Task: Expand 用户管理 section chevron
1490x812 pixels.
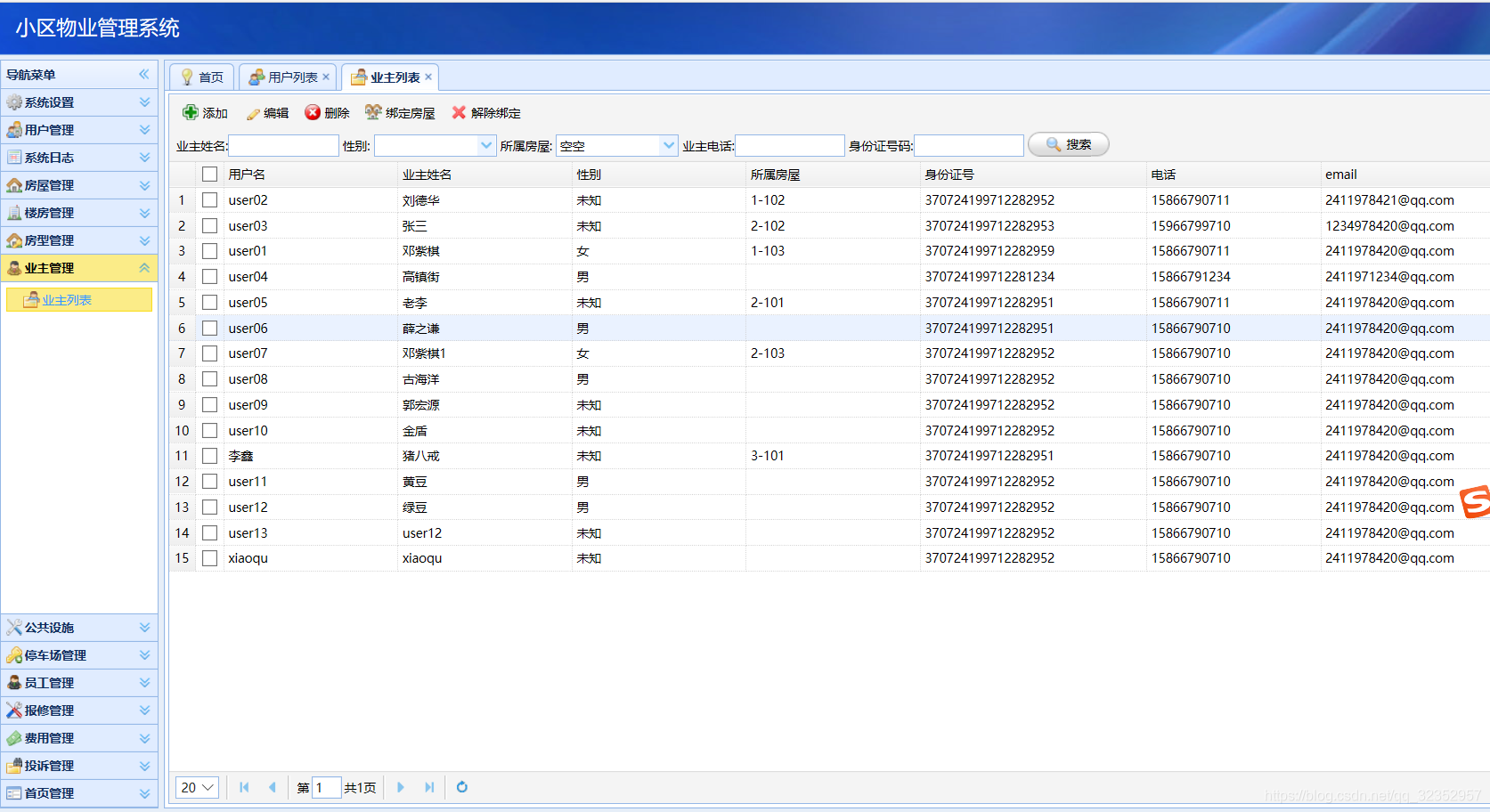Action: (x=144, y=130)
